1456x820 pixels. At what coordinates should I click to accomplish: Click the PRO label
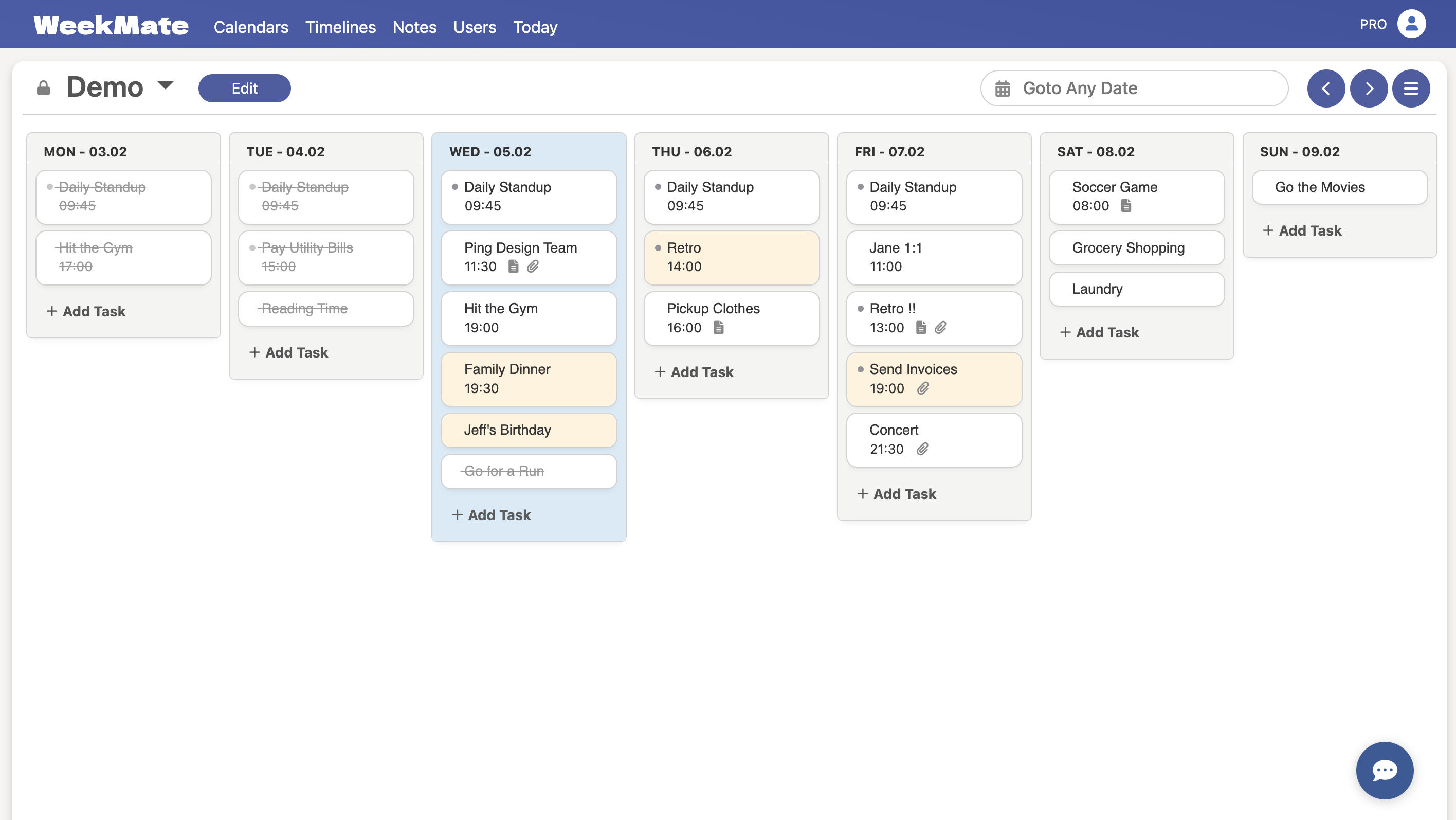(1373, 24)
